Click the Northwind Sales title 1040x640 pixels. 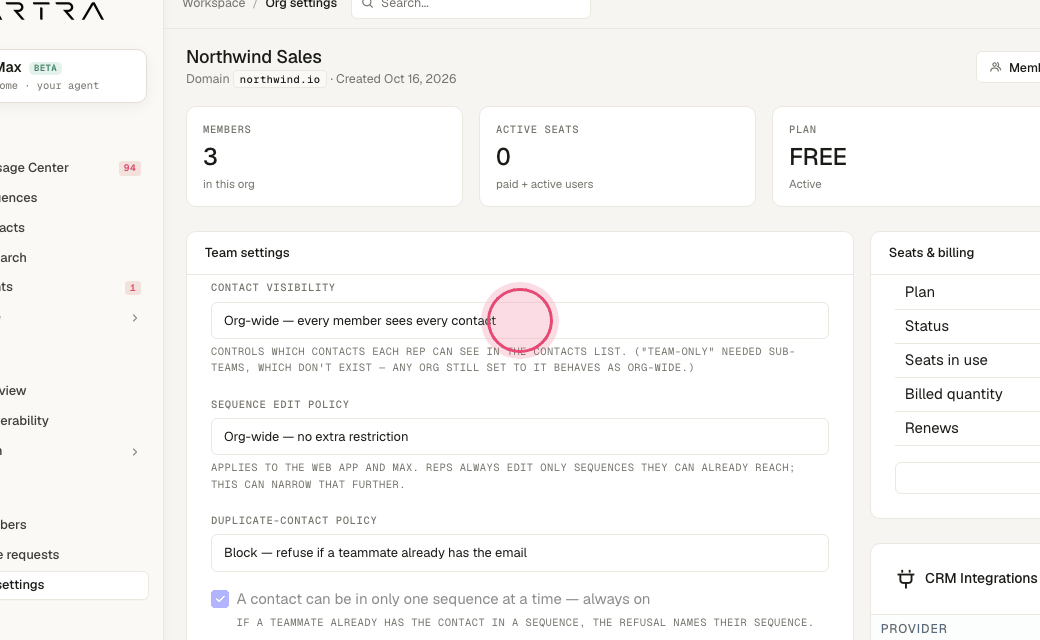tap(253, 57)
